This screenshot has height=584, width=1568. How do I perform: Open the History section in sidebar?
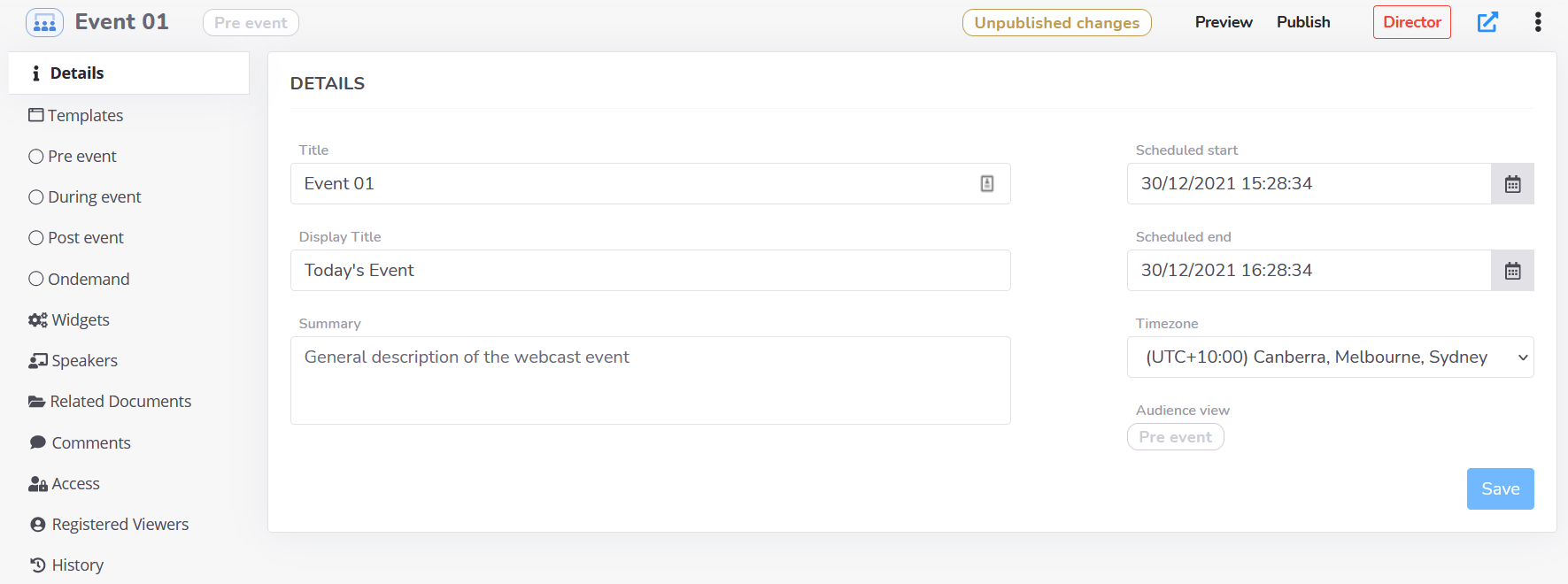click(67, 565)
